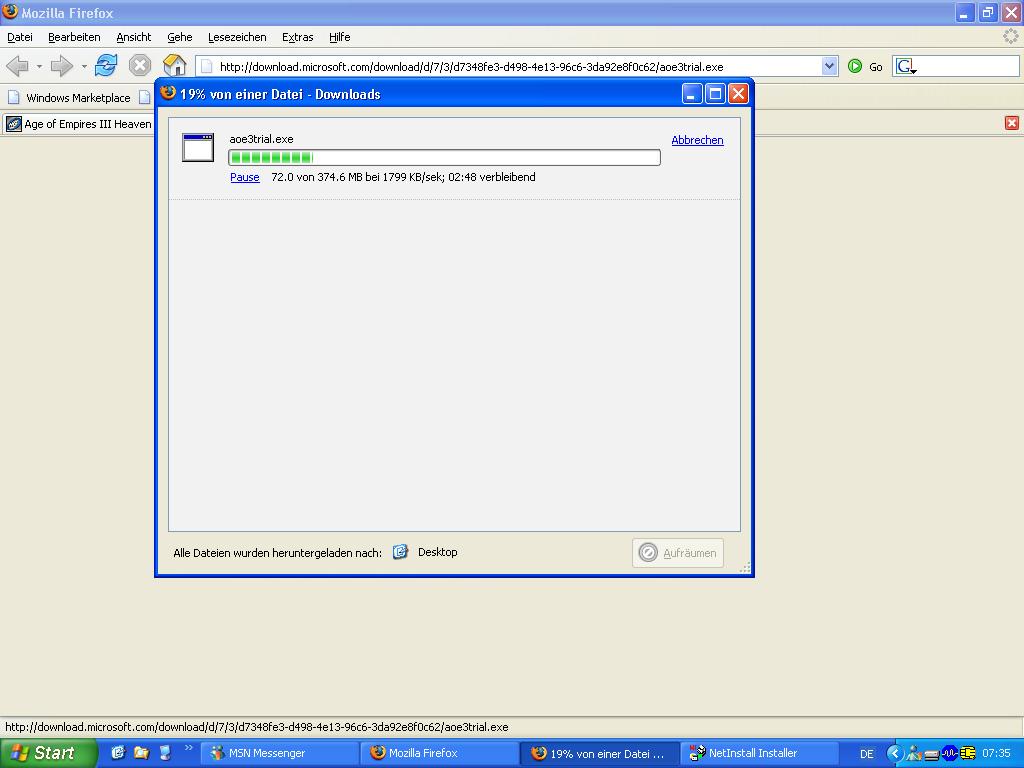Switch to MSN Messenger in taskbar

[279, 753]
